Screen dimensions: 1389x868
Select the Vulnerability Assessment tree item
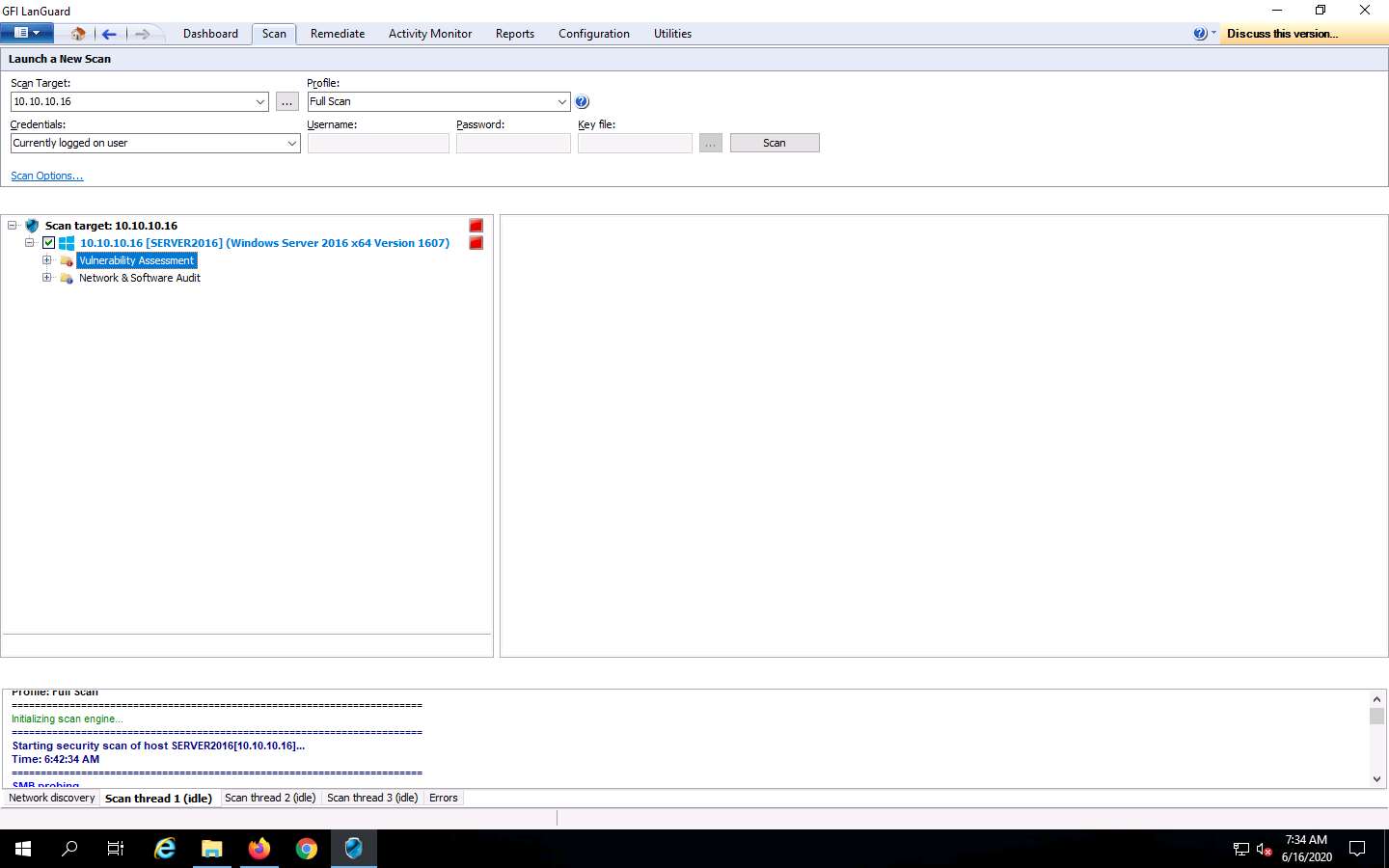pyautogui.click(x=136, y=260)
